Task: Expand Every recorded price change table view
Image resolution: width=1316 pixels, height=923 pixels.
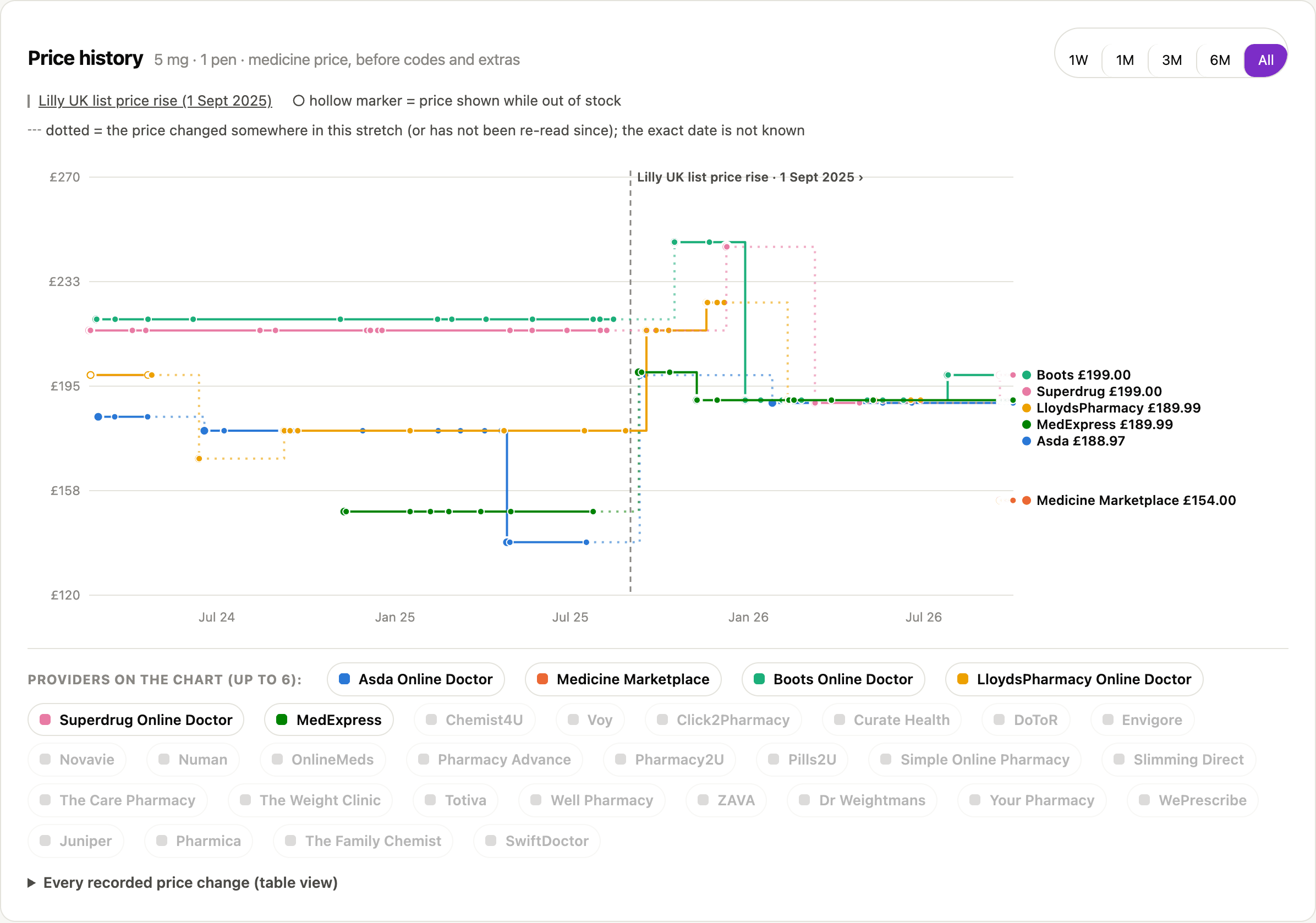Action: [183, 882]
